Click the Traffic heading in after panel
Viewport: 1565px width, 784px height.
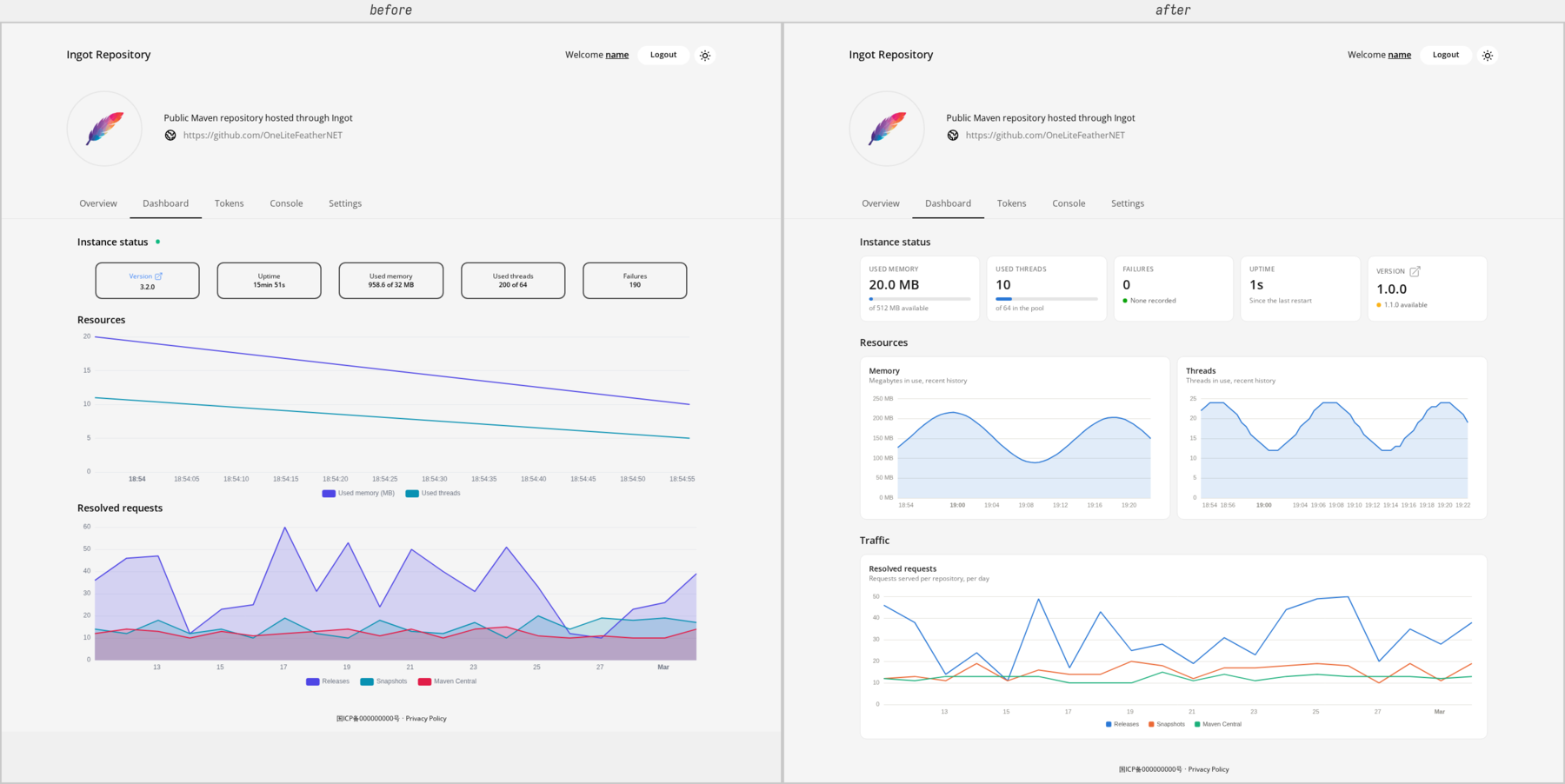pyautogui.click(x=875, y=541)
